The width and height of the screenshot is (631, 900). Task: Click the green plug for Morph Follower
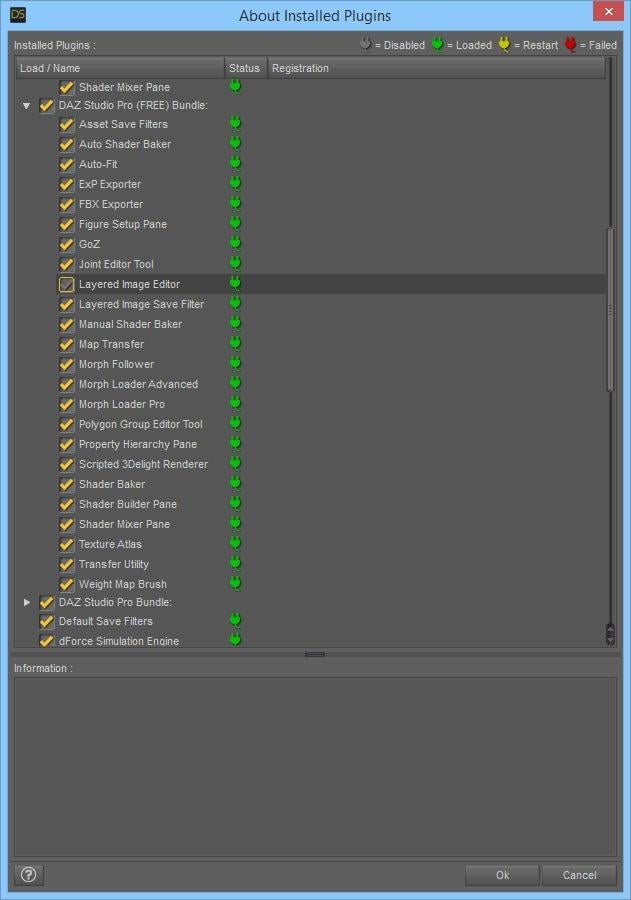pos(235,363)
